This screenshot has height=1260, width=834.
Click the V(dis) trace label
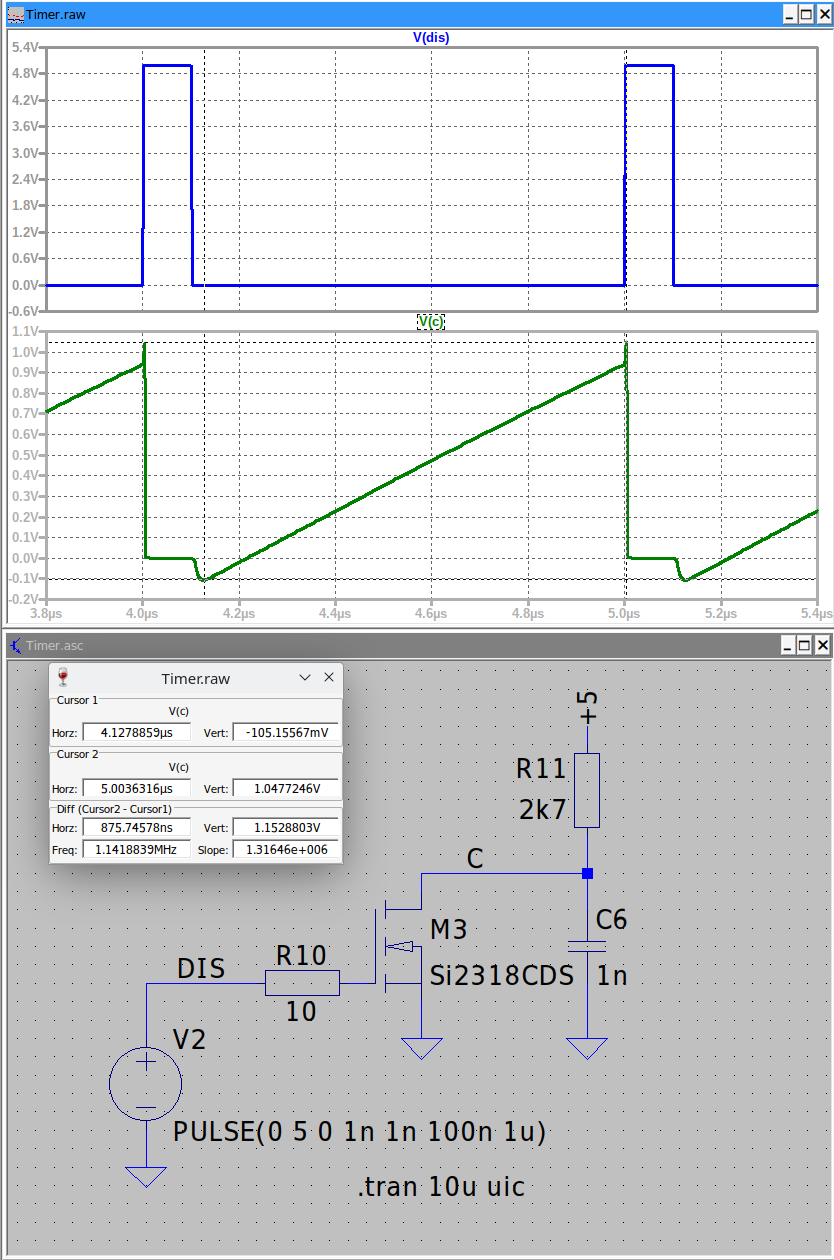[431, 37]
